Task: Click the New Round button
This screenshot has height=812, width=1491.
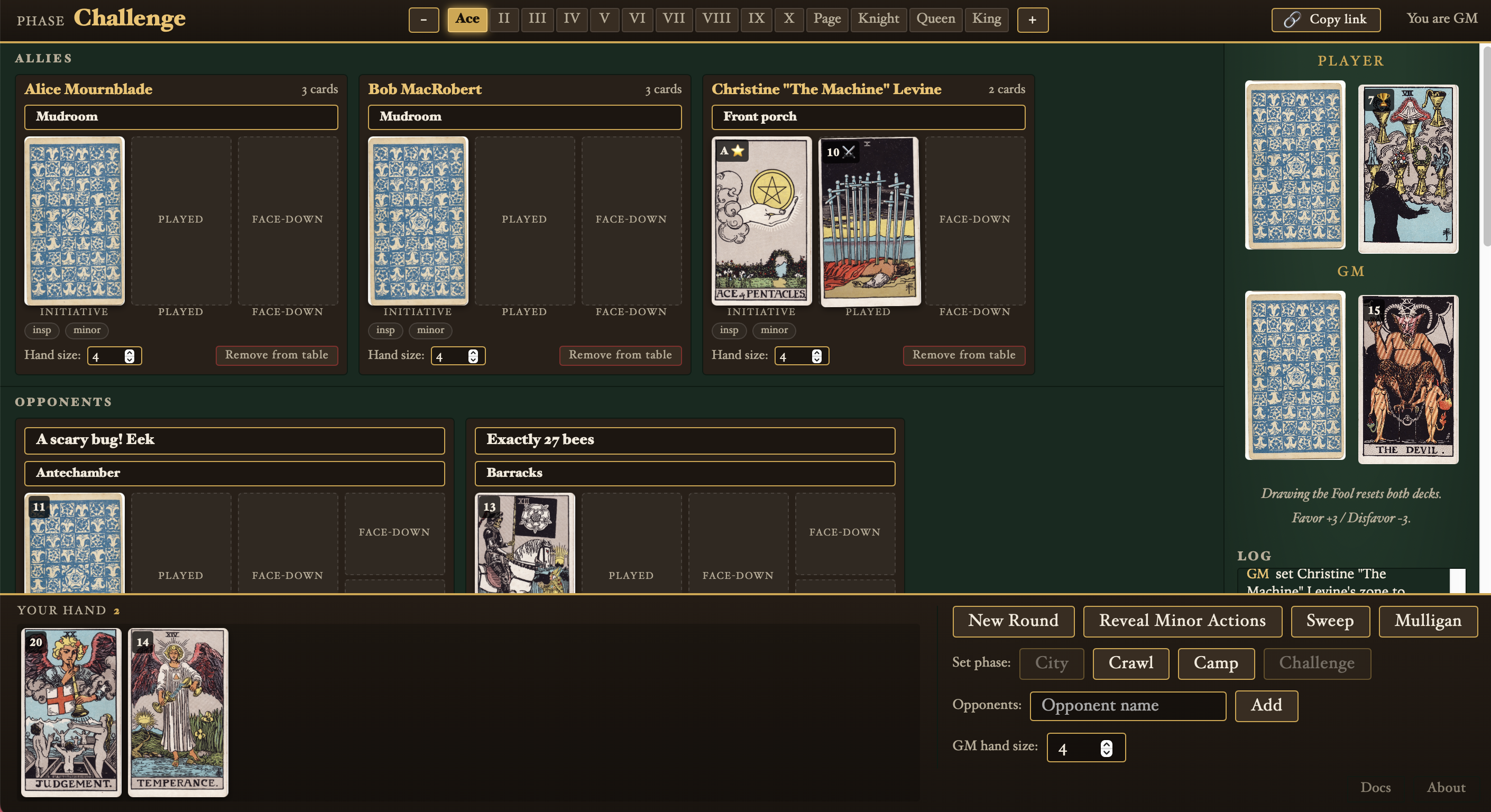Action: [1013, 621]
